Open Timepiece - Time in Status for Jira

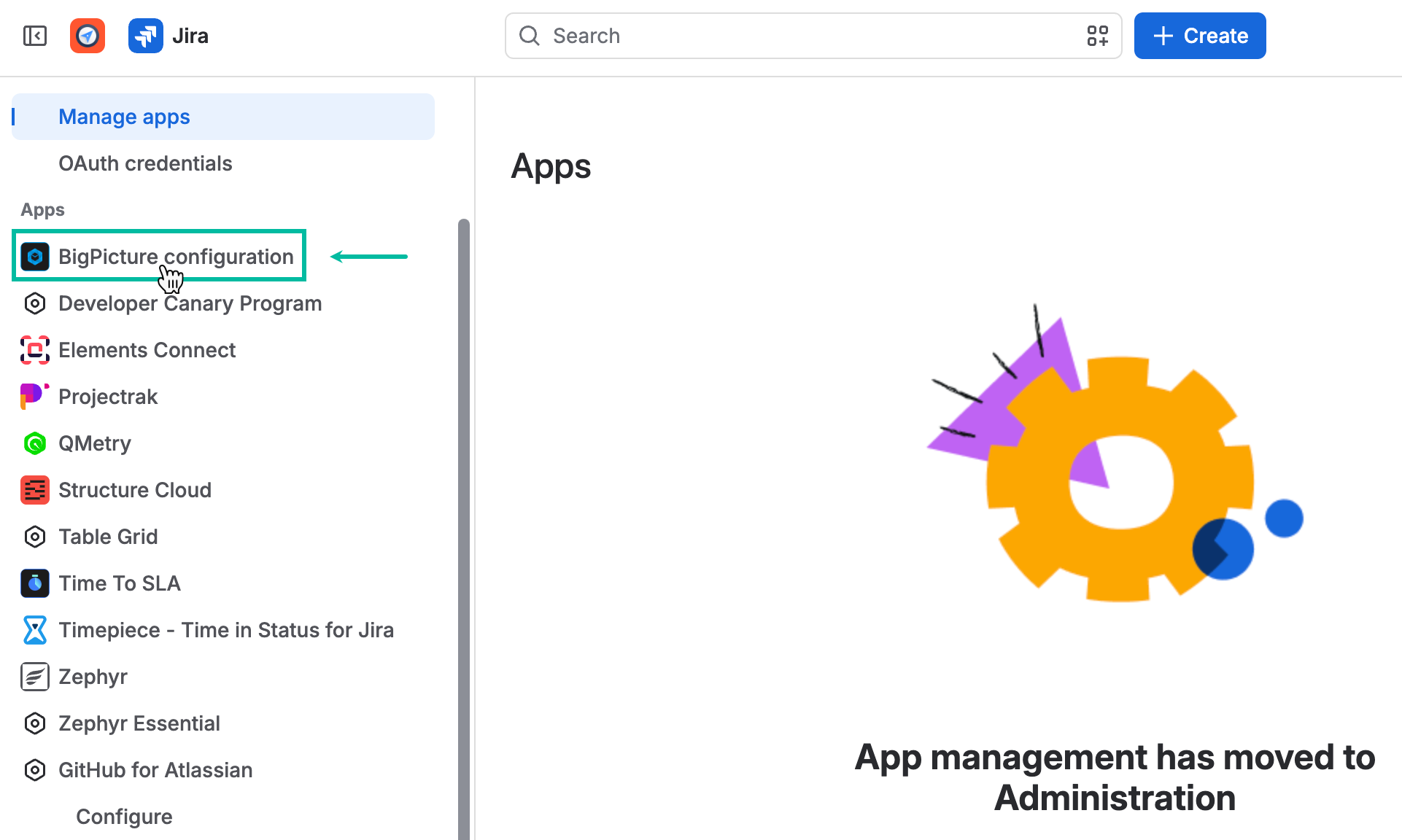[x=226, y=630]
